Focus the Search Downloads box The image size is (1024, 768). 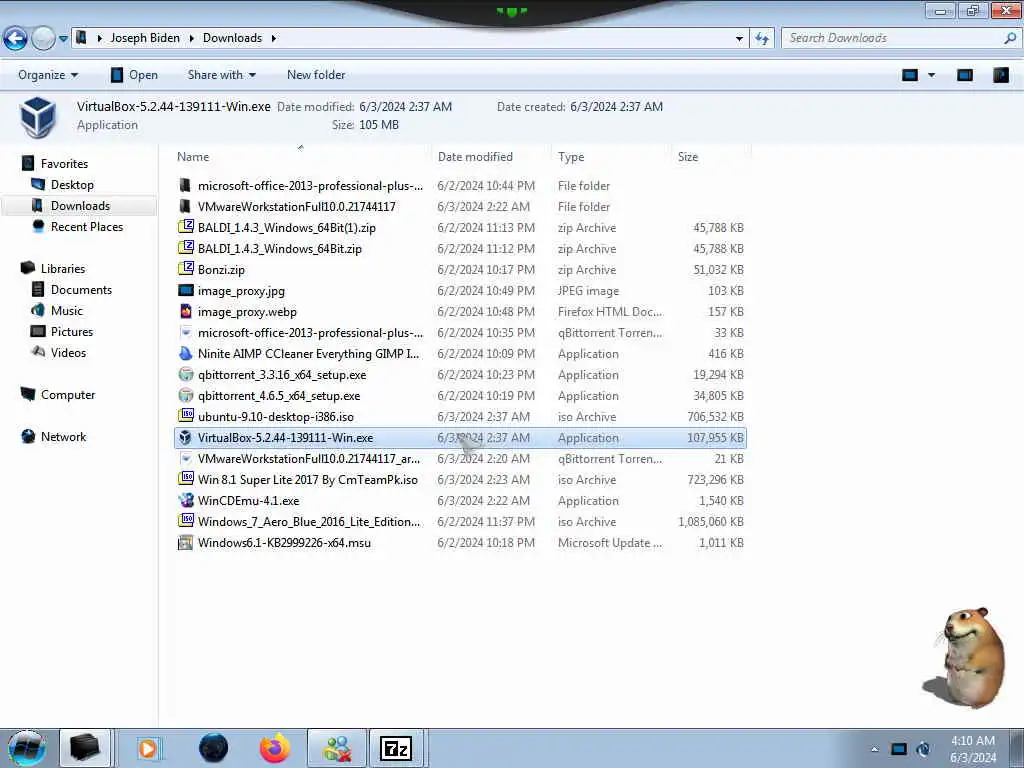893,39
